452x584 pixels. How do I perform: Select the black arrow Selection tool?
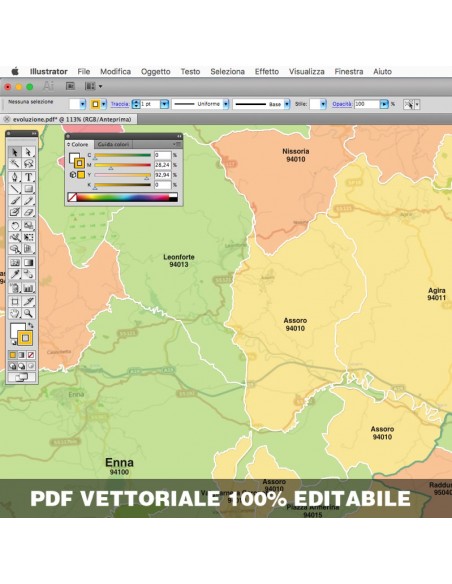(15, 152)
